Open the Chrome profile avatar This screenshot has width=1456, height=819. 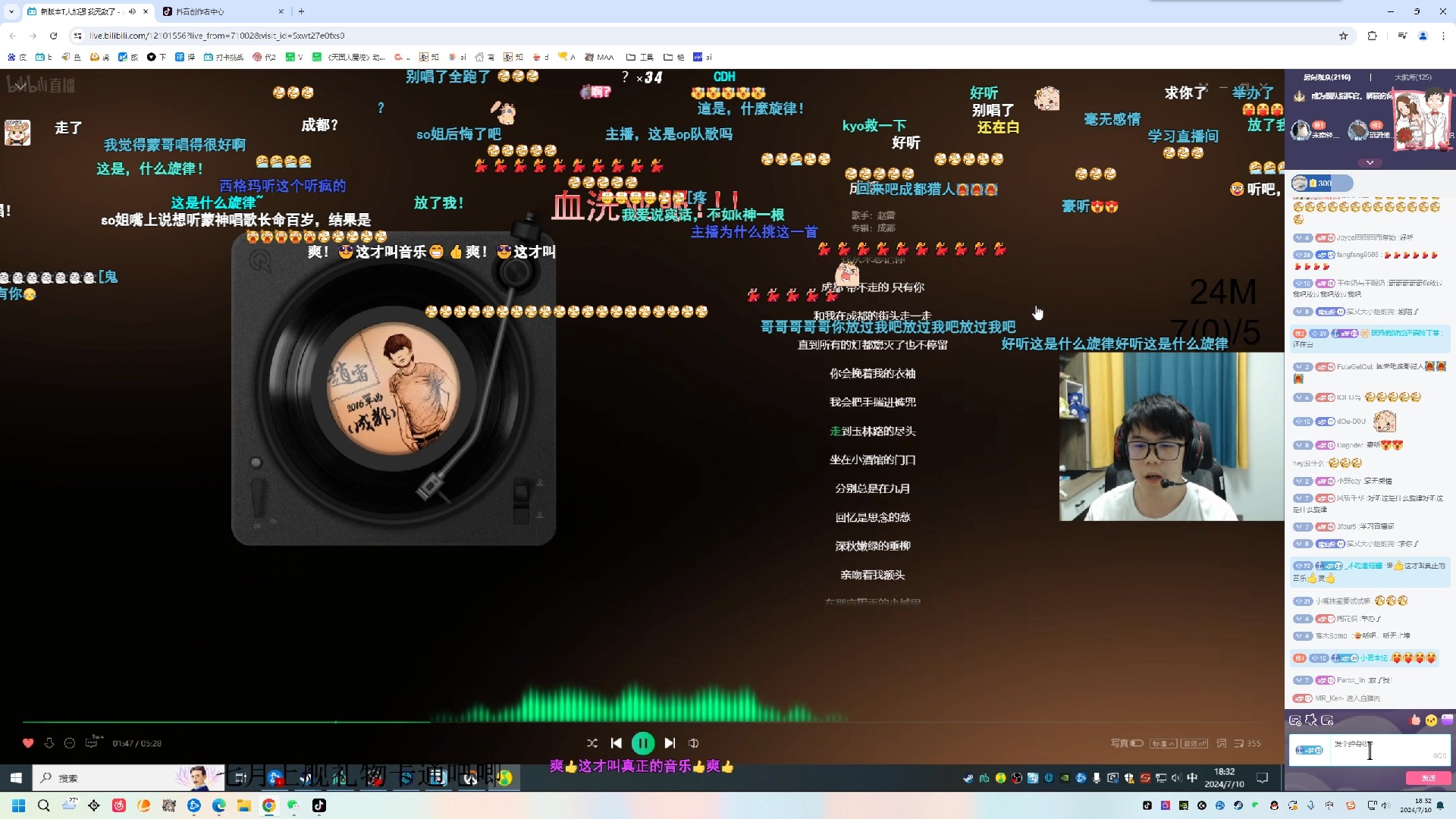[1423, 36]
